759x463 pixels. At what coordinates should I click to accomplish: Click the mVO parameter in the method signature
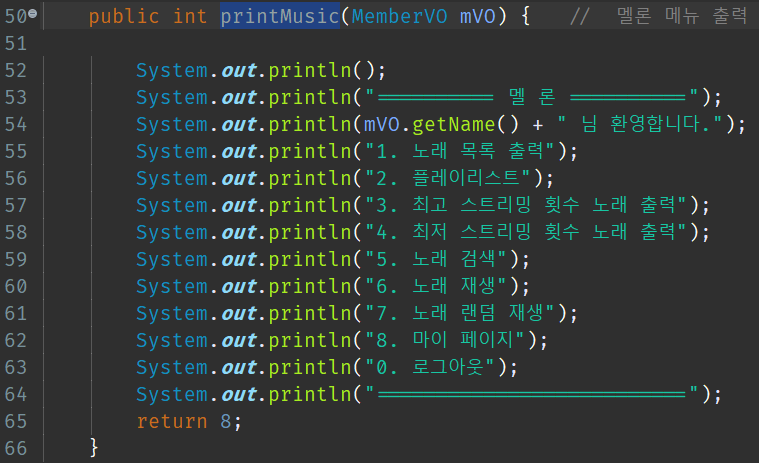click(477, 16)
